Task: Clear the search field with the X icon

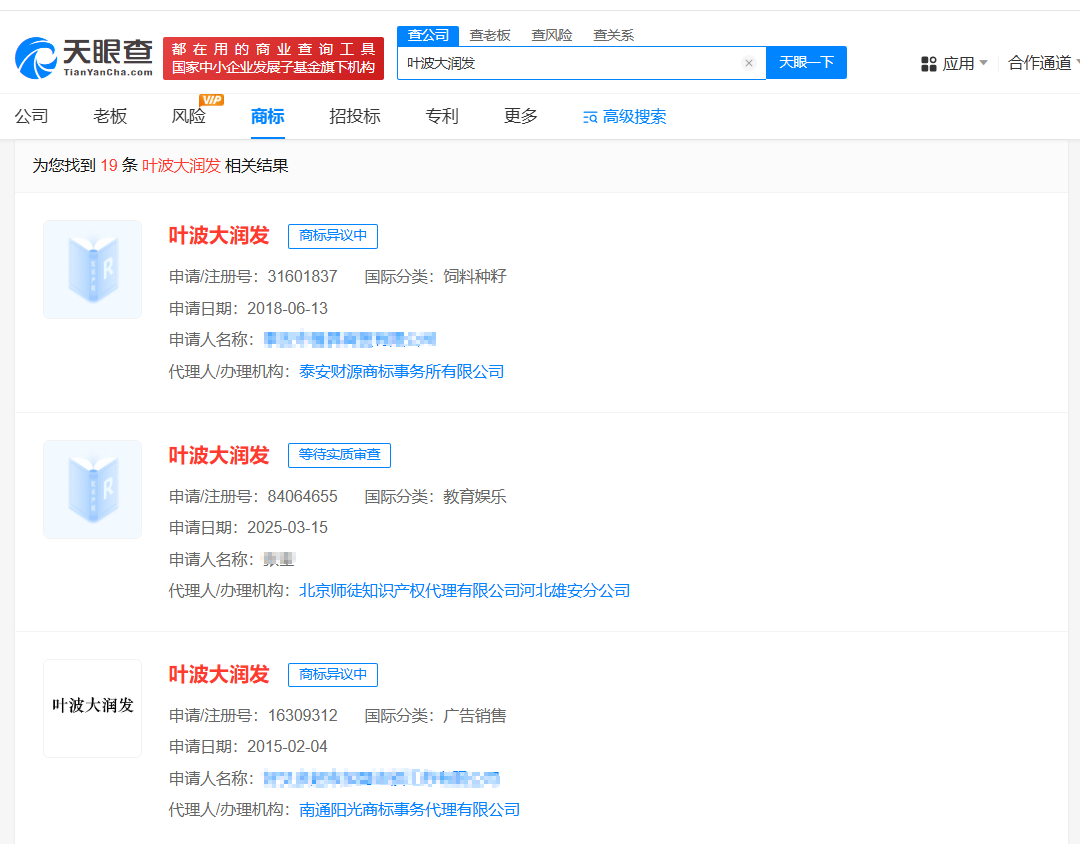Action: [x=749, y=63]
